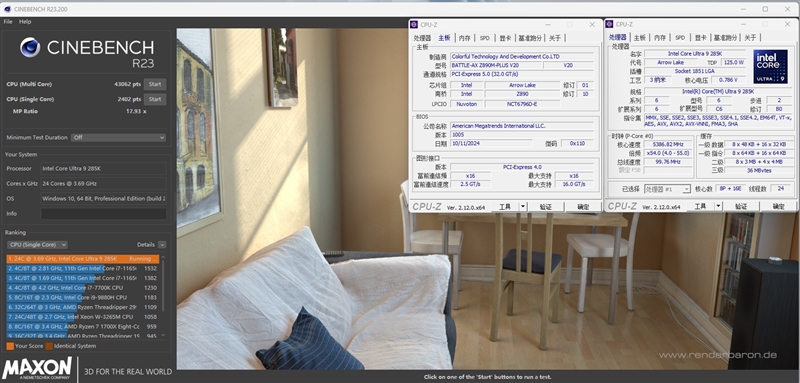Viewport: 800px width, 383px height.
Task: Select 处理器 tab in right CPU-Z window
Action: (x=617, y=38)
